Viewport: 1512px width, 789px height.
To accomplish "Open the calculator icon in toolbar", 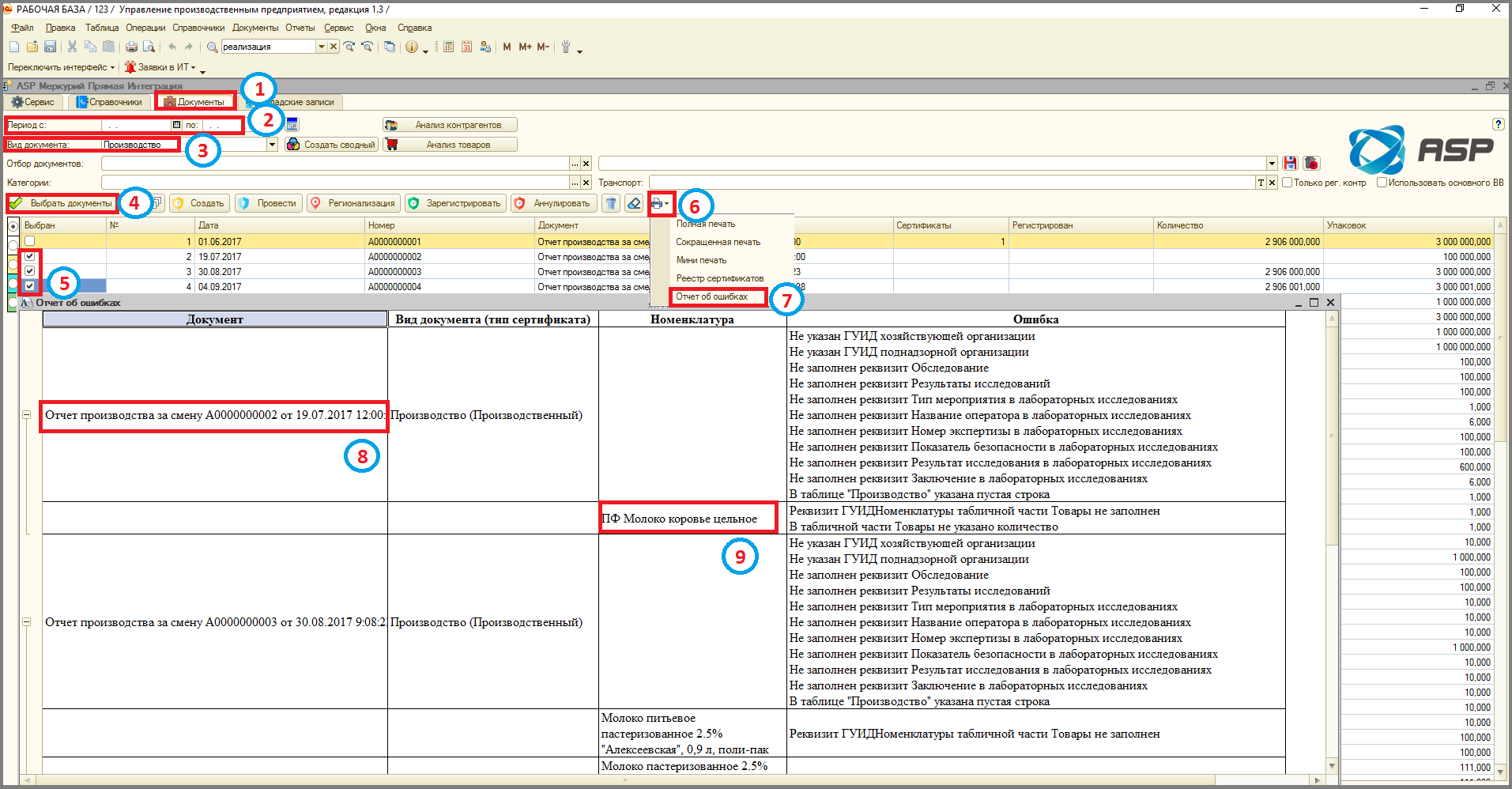I will (448, 47).
